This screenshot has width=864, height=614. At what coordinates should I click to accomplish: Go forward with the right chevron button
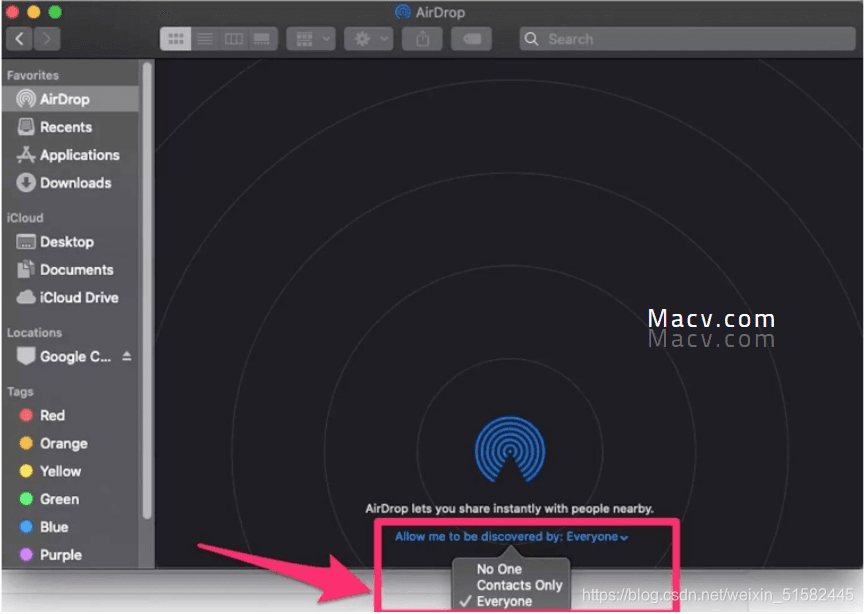(x=47, y=39)
